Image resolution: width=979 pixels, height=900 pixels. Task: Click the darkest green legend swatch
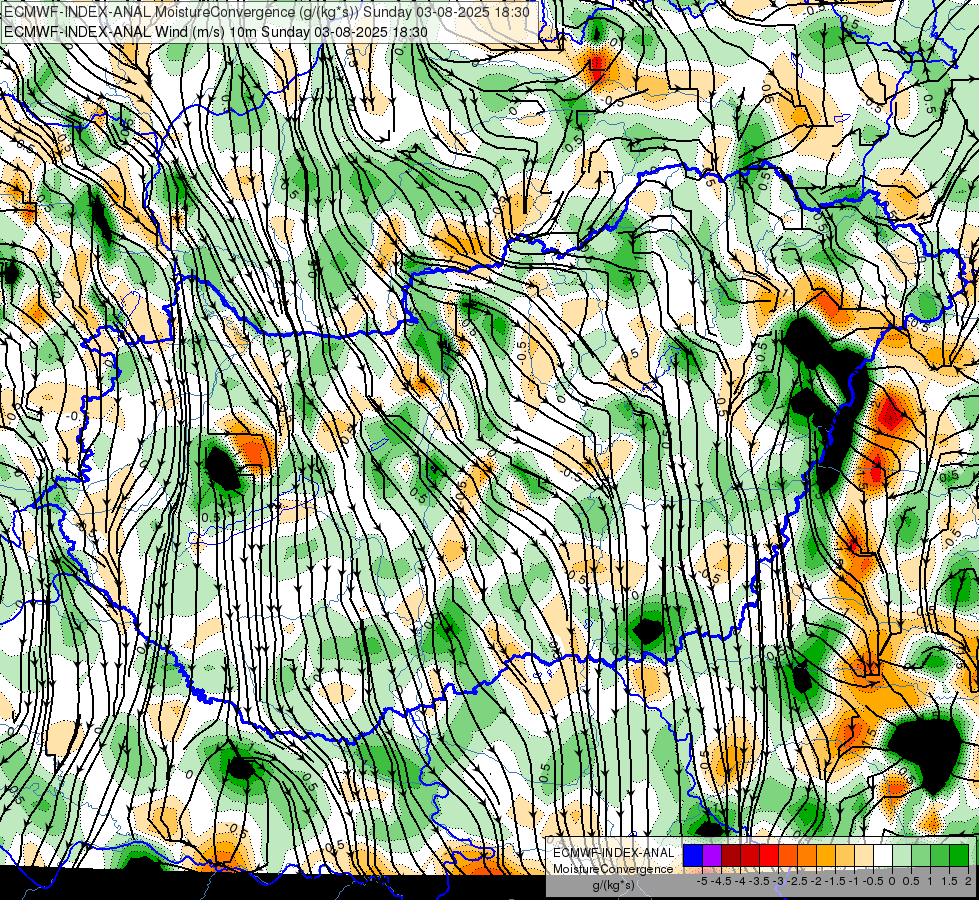pyautogui.click(x=958, y=856)
